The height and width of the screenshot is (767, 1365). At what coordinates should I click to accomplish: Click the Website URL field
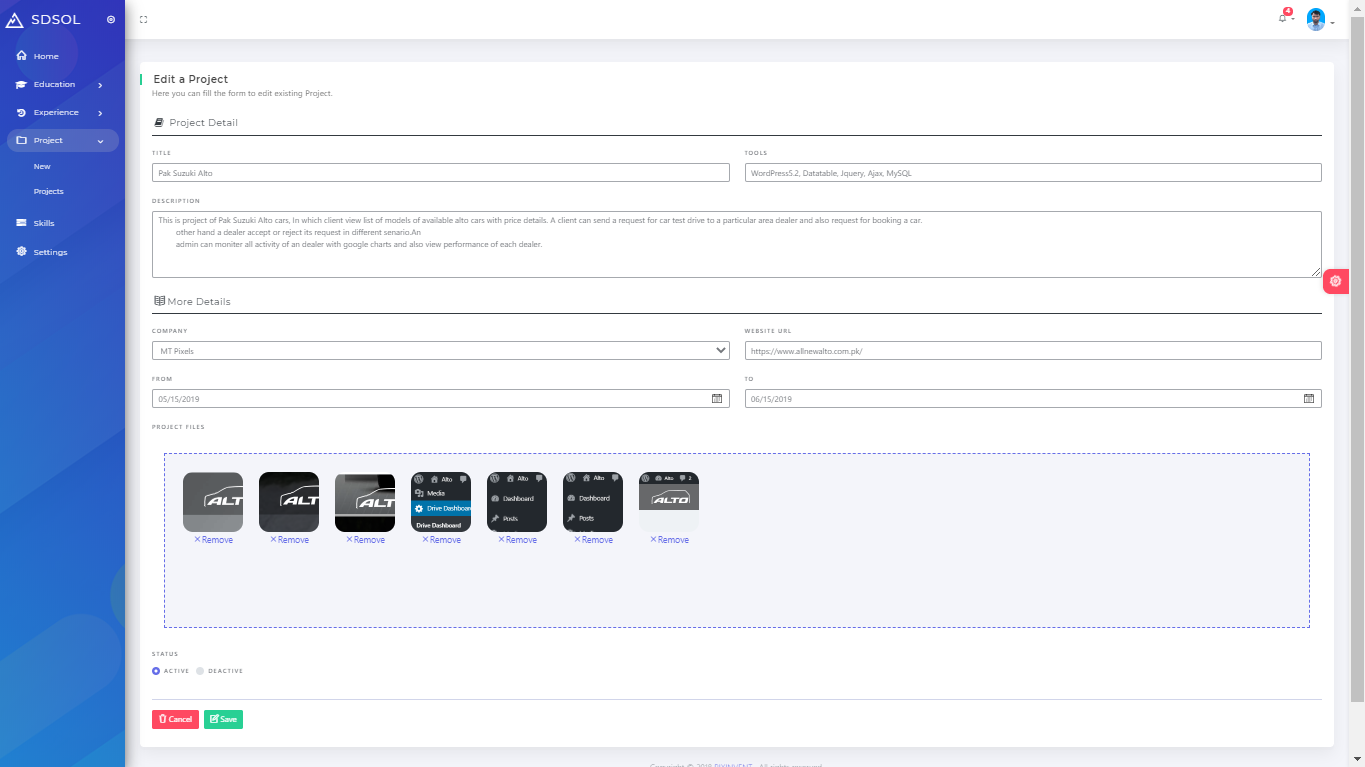(1033, 351)
